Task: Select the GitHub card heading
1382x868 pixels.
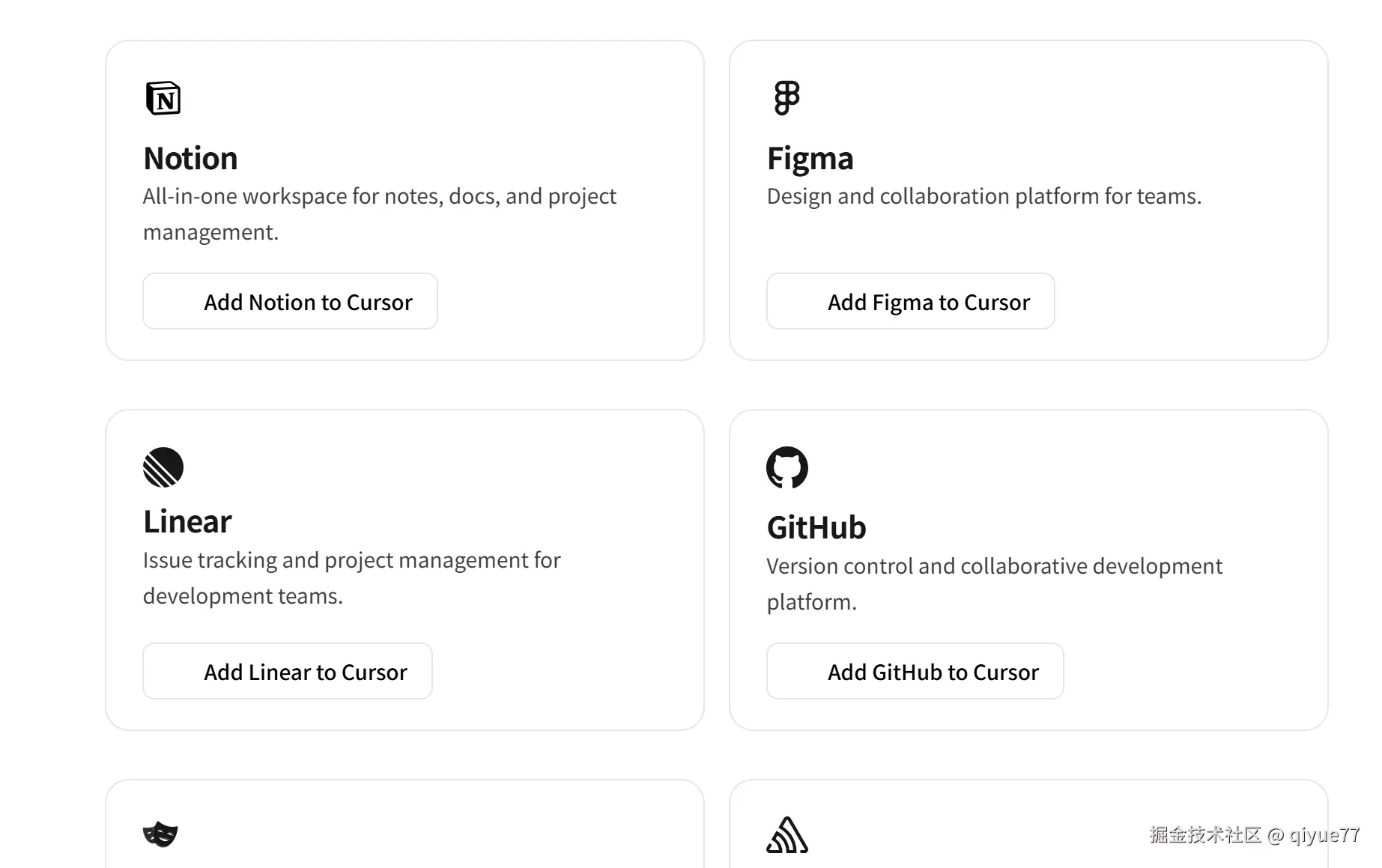Action: coord(816,528)
